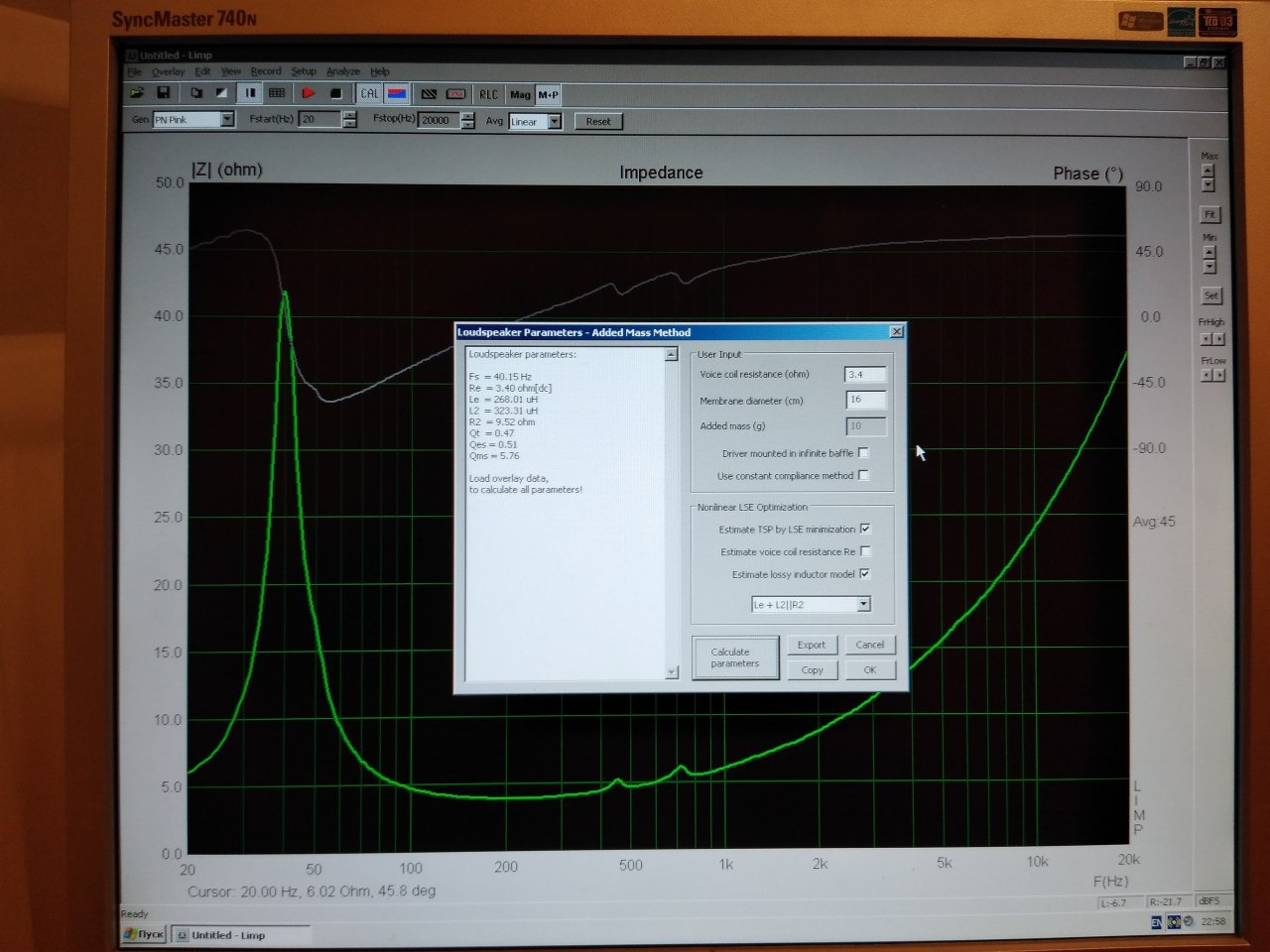Uncheck Estimate TSP by LSE minimization
Screen dimensions: 1270x952
(x=865, y=530)
